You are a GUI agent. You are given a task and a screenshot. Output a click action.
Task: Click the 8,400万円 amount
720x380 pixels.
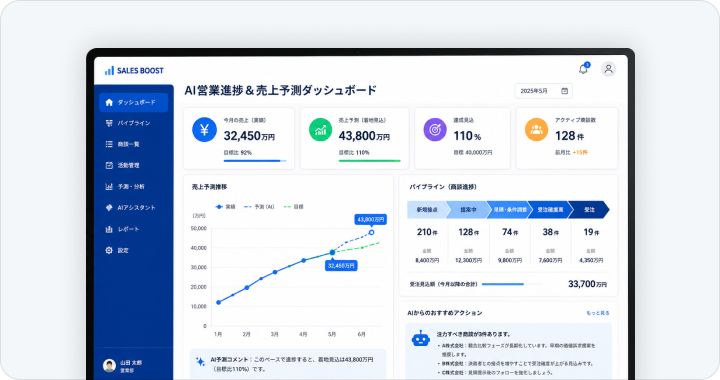[x=427, y=260]
